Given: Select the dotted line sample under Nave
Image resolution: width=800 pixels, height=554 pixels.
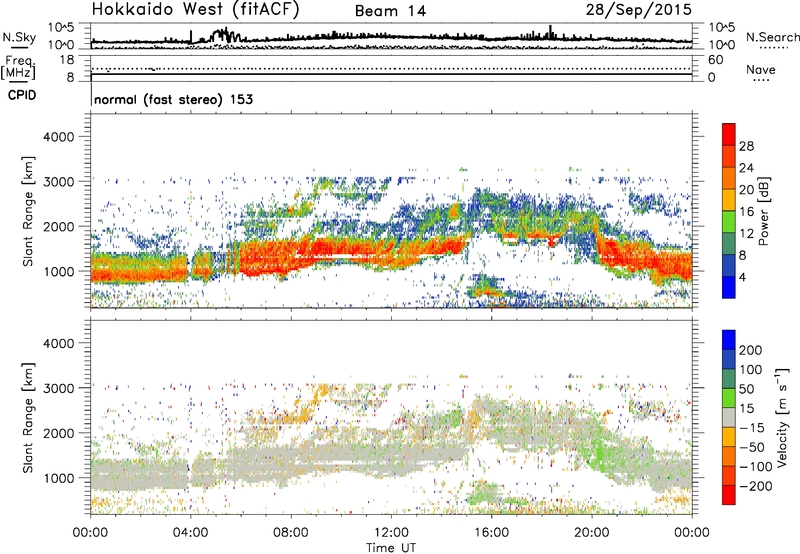Looking at the screenshot, I should (x=762, y=80).
